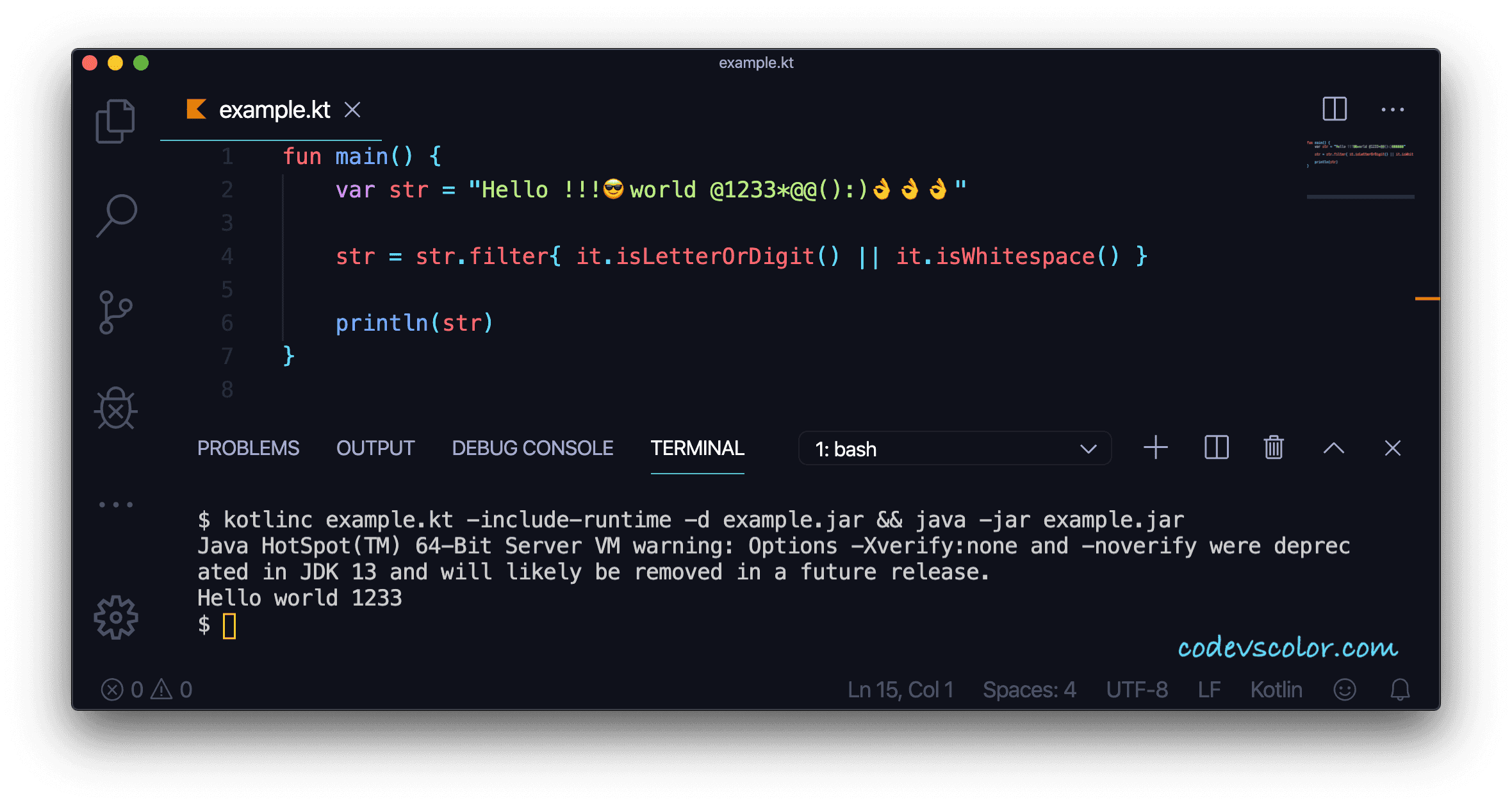Open the feedback smiley icon

click(1344, 690)
